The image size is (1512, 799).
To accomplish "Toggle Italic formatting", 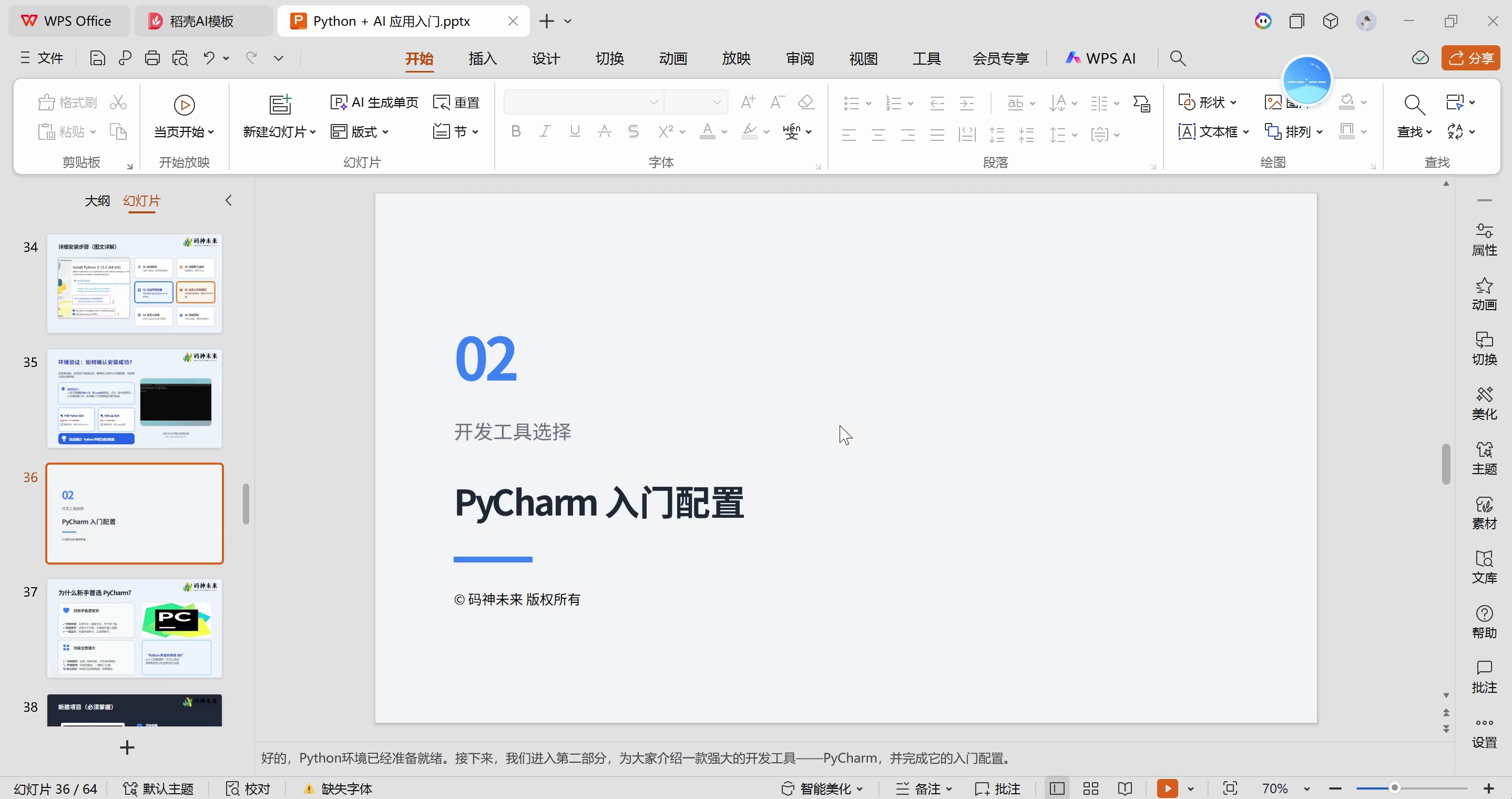I will (x=545, y=131).
